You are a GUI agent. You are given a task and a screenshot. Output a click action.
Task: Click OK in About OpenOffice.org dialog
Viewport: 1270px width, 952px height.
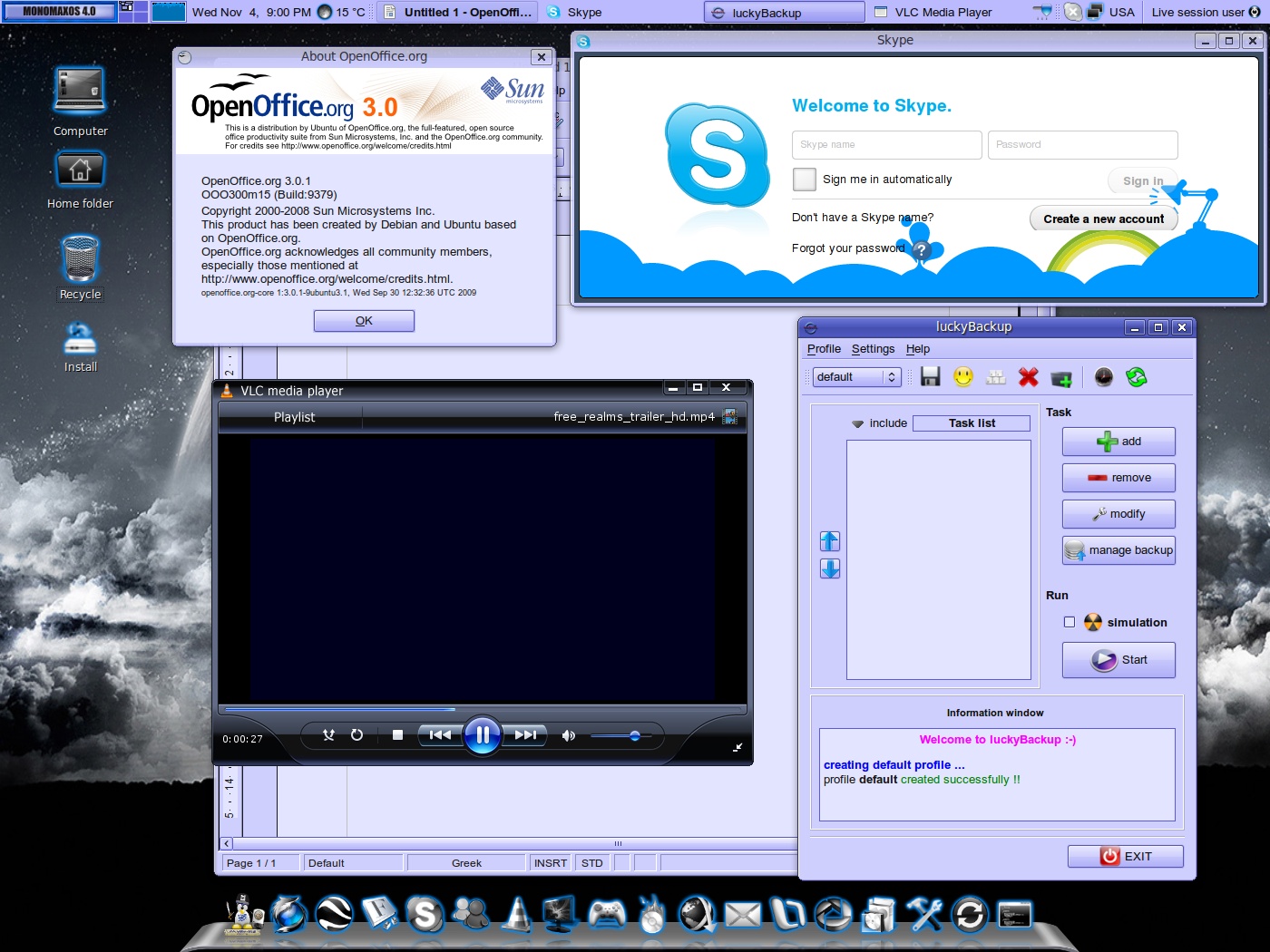pyautogui.click(x=364, y=321)
